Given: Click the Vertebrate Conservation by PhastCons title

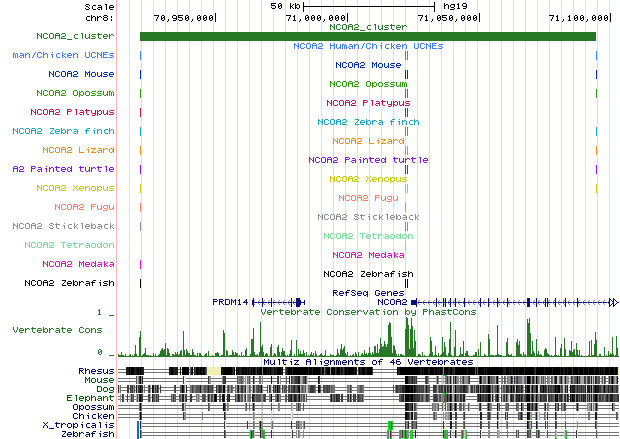Looking at the screenshot, I should (367, 312).
